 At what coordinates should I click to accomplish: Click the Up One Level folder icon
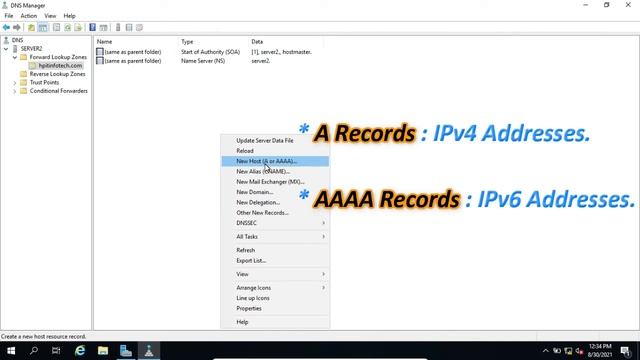tap(31, 27)
